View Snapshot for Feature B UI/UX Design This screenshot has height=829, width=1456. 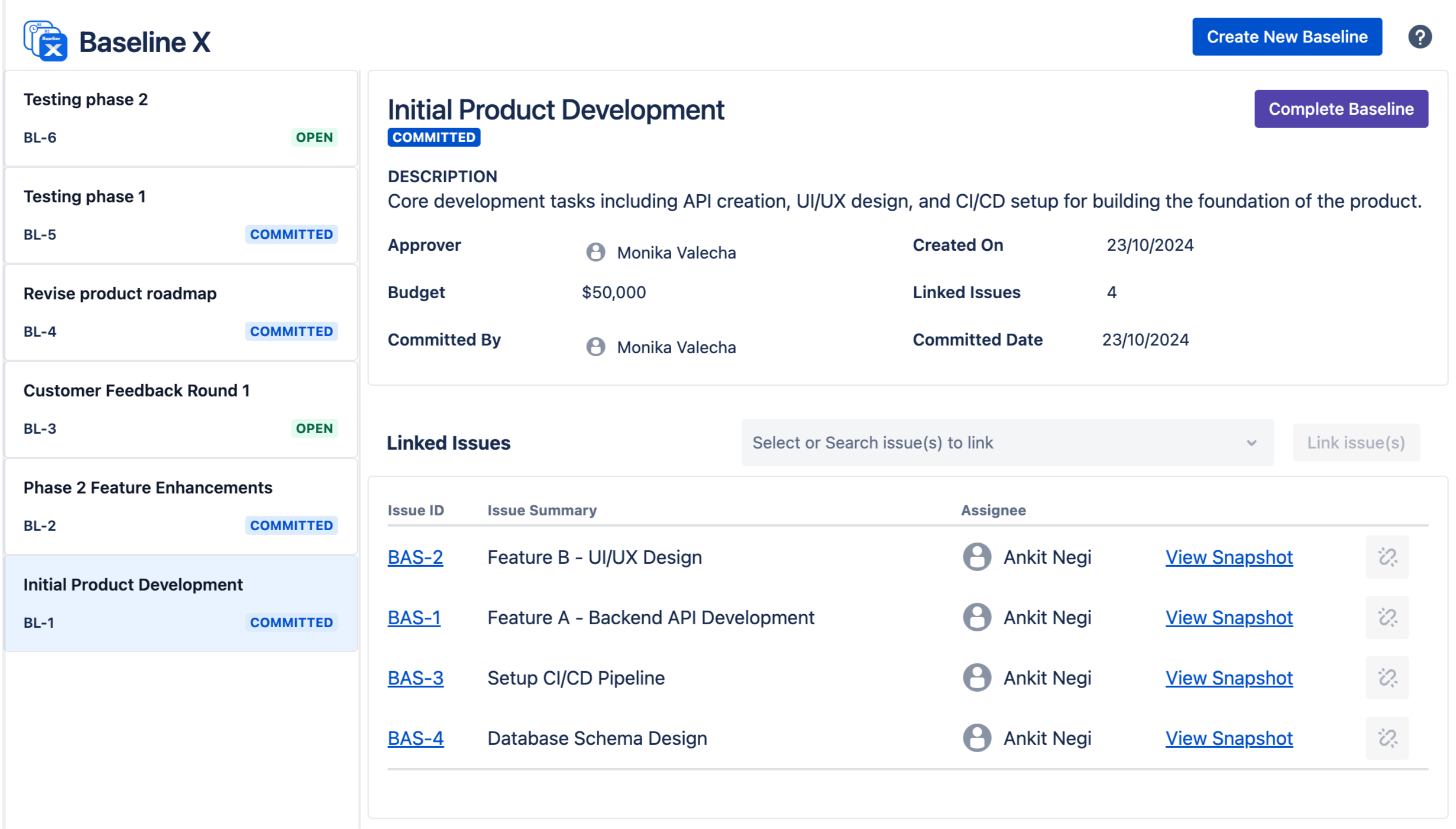(1229, 557)
